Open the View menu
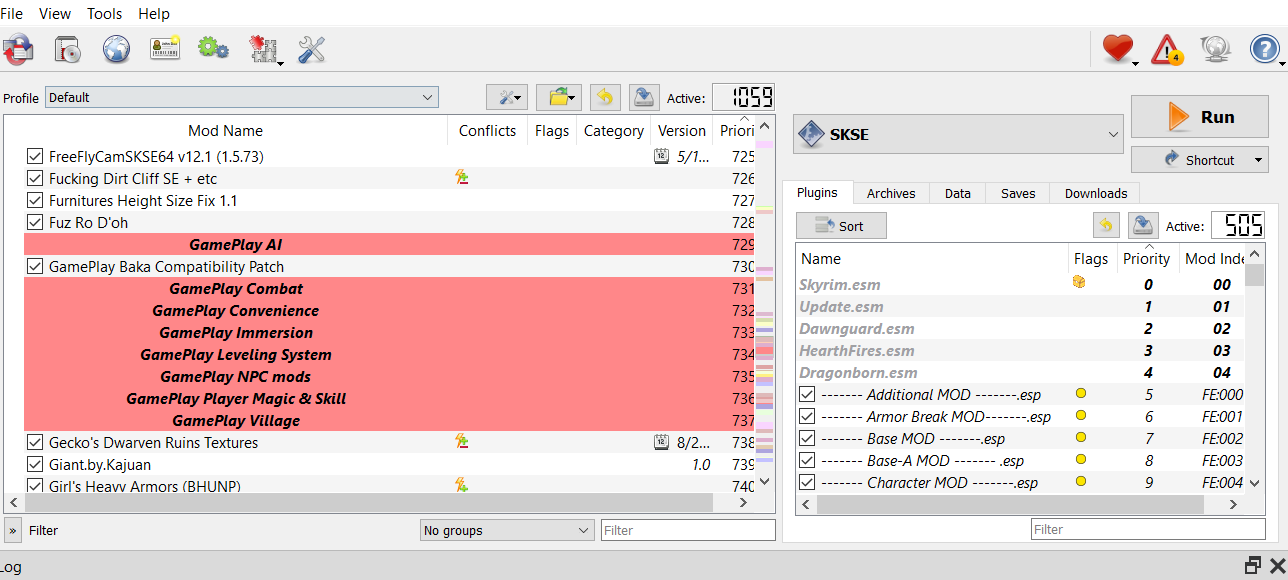 (55, 13)
